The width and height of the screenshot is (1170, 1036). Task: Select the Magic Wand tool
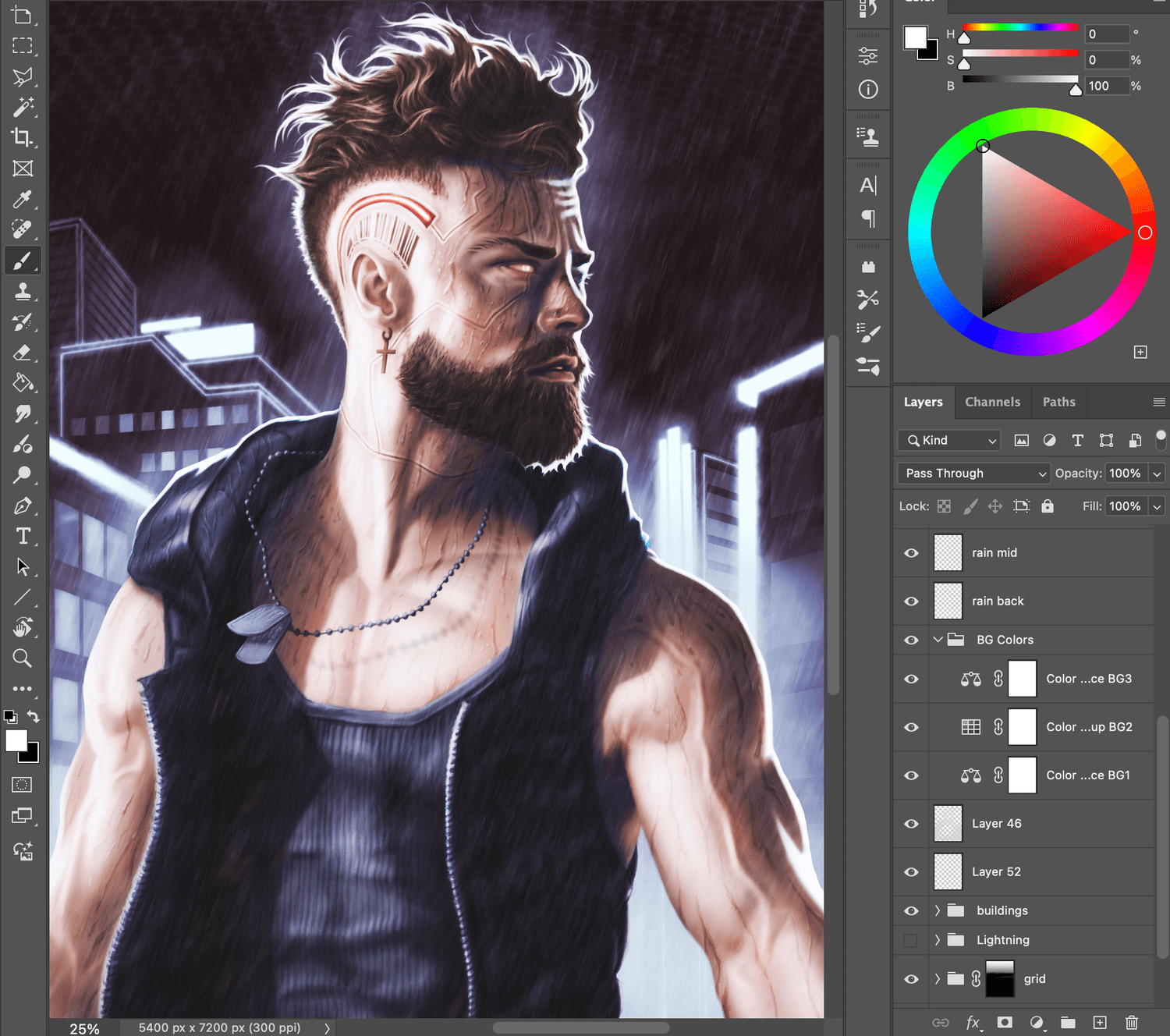pyautogui.click(x=23, y=107)
